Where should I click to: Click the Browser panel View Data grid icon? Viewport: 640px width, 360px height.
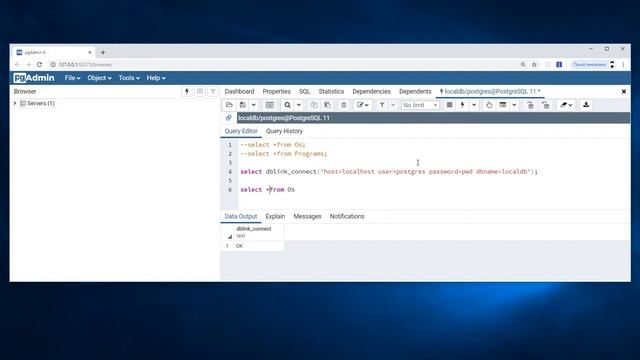coord(200,91)
